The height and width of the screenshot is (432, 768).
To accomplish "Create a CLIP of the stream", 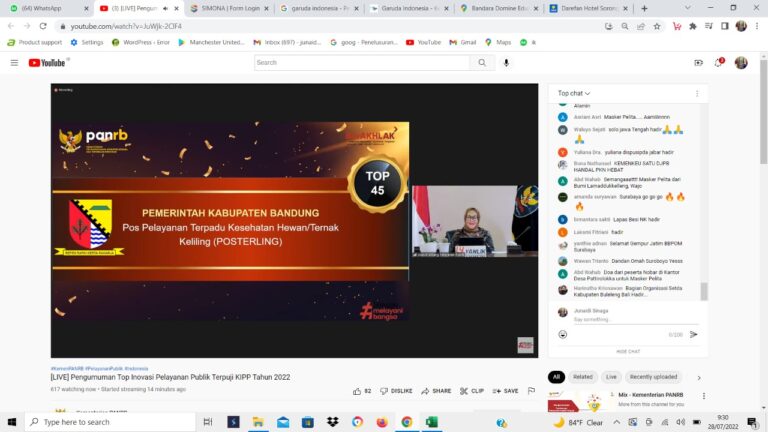I will (472, 391).
